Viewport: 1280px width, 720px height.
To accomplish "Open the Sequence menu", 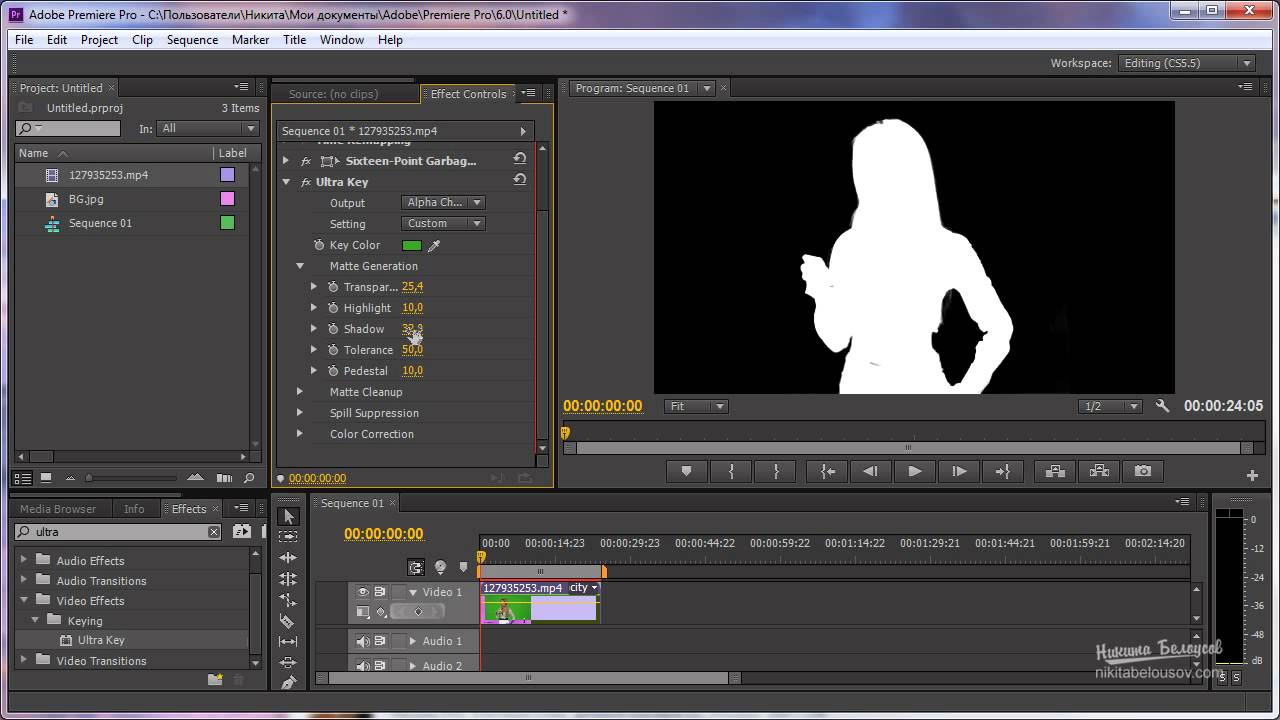I will pyautogui.click(x=192, y=40).
